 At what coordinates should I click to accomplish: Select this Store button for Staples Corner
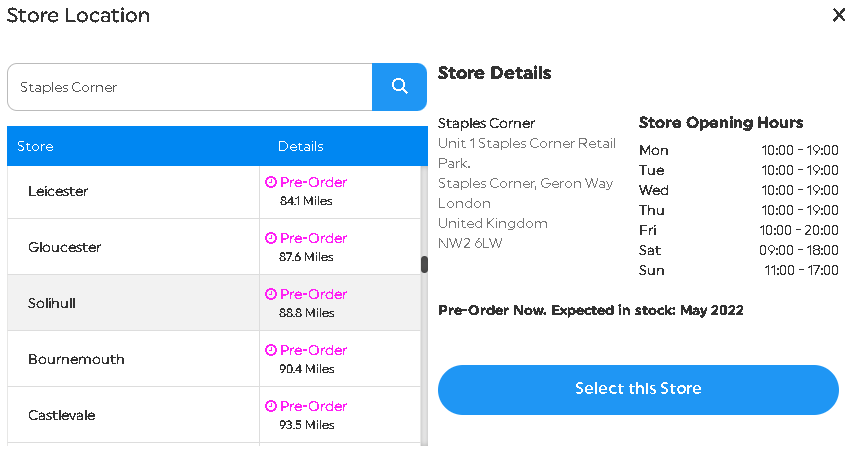point(638,389)
